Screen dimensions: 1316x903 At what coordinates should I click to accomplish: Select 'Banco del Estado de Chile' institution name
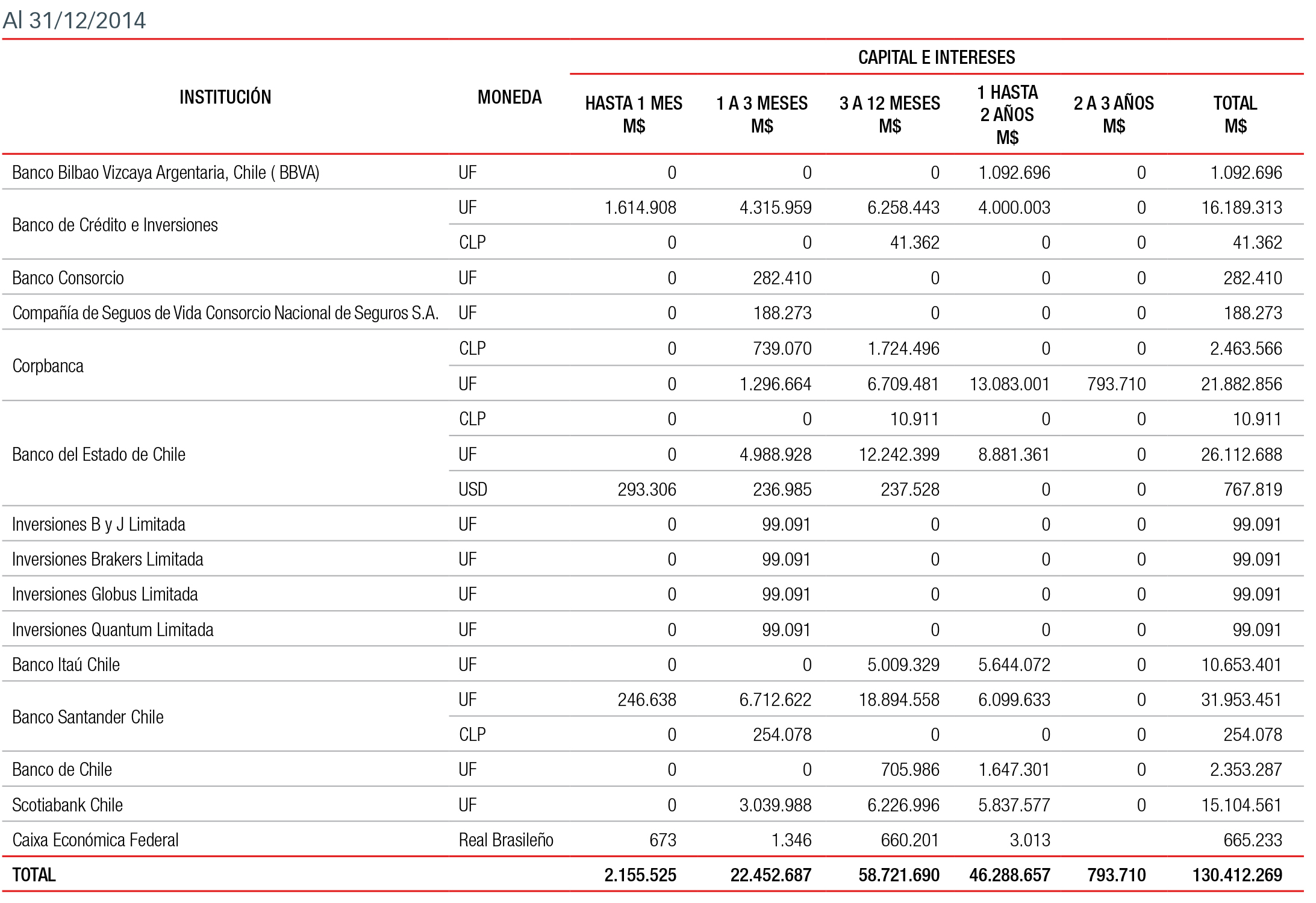coord(99,455)
